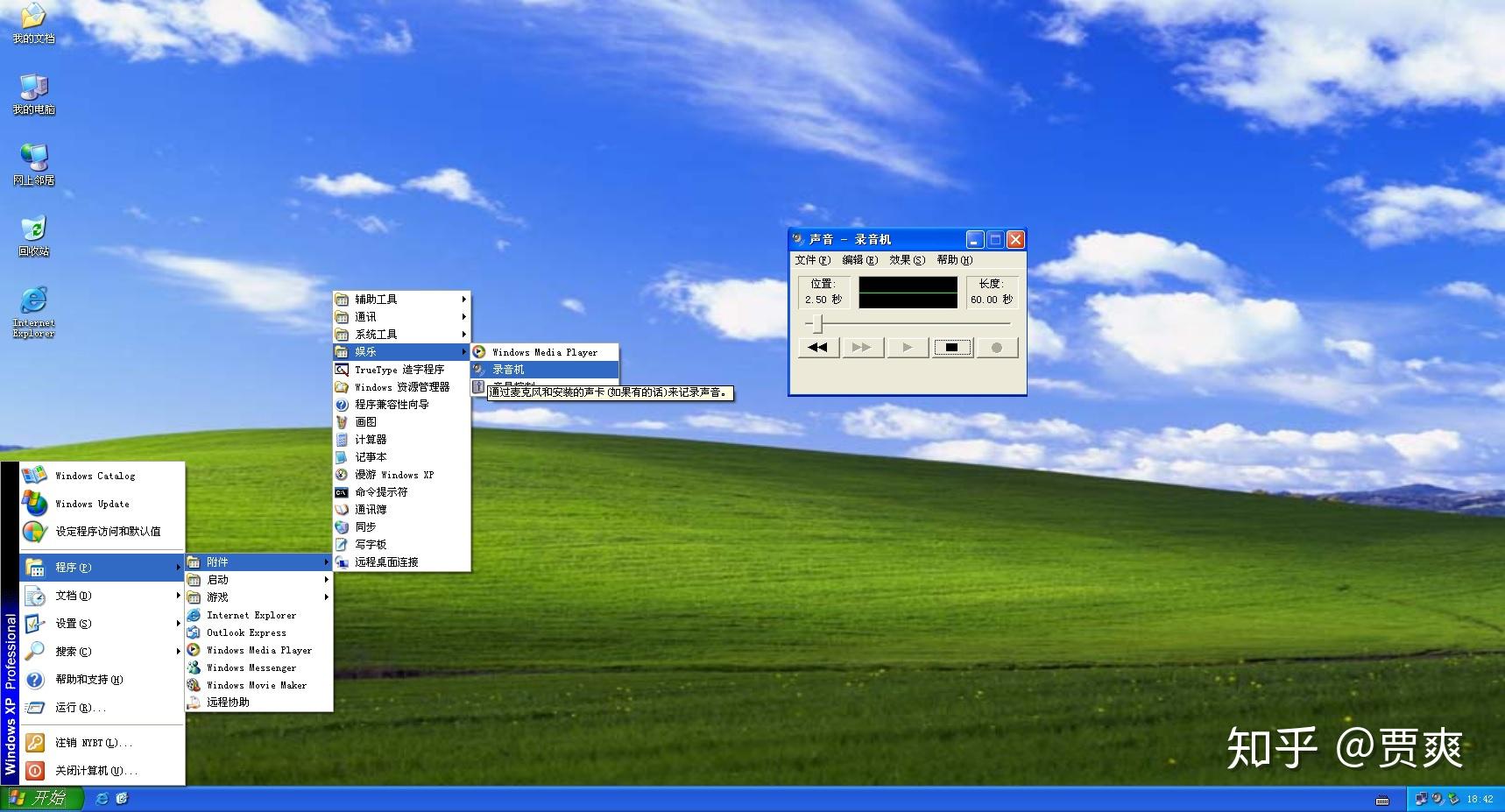Open the 文件 menu in 录音机

(x=812, y=260)
